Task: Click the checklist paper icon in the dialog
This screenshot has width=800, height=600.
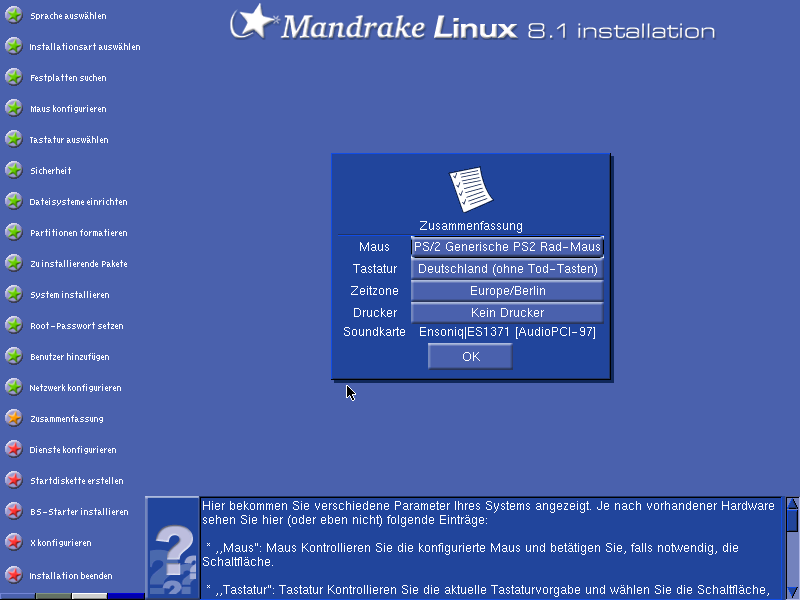Action: (471, 189)
